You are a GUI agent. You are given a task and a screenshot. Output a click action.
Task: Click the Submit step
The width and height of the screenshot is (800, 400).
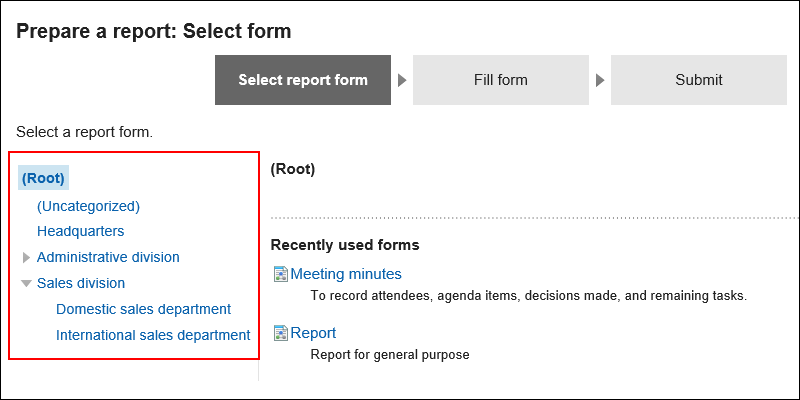click(x=698, y=80)
